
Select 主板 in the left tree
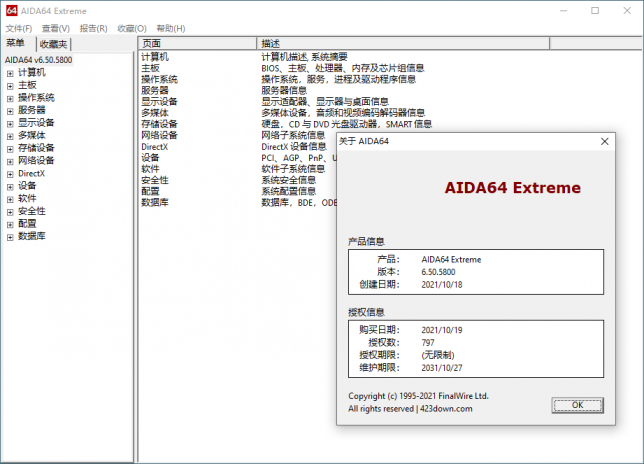pos(27,85)
